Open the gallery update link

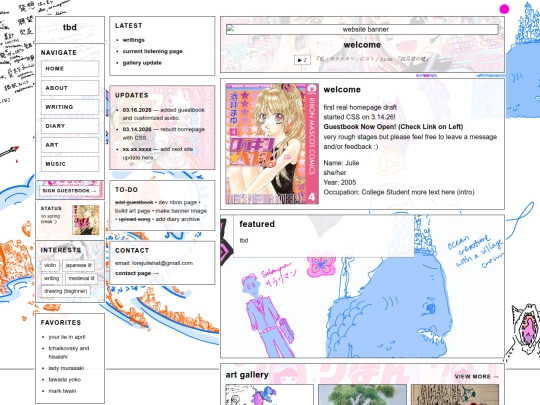[142, 63]
